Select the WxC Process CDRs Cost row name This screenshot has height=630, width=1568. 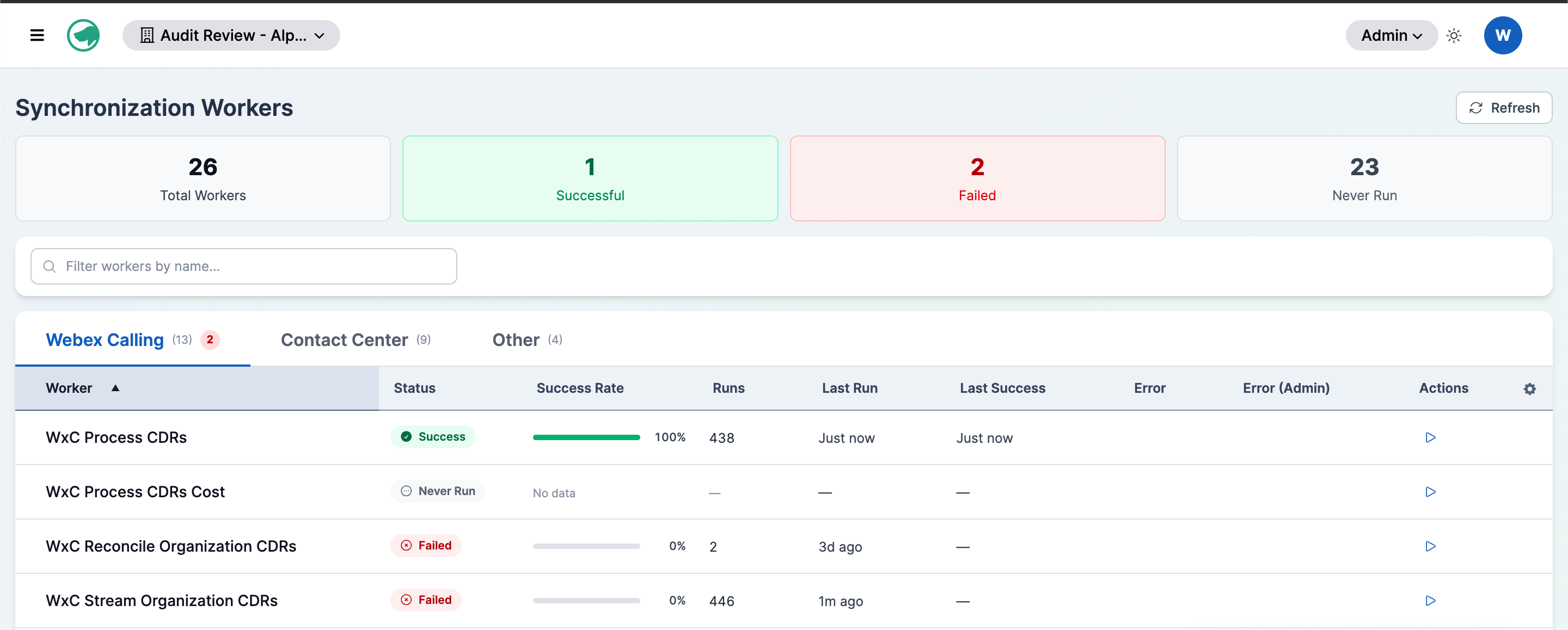click(x=135, y=491)
